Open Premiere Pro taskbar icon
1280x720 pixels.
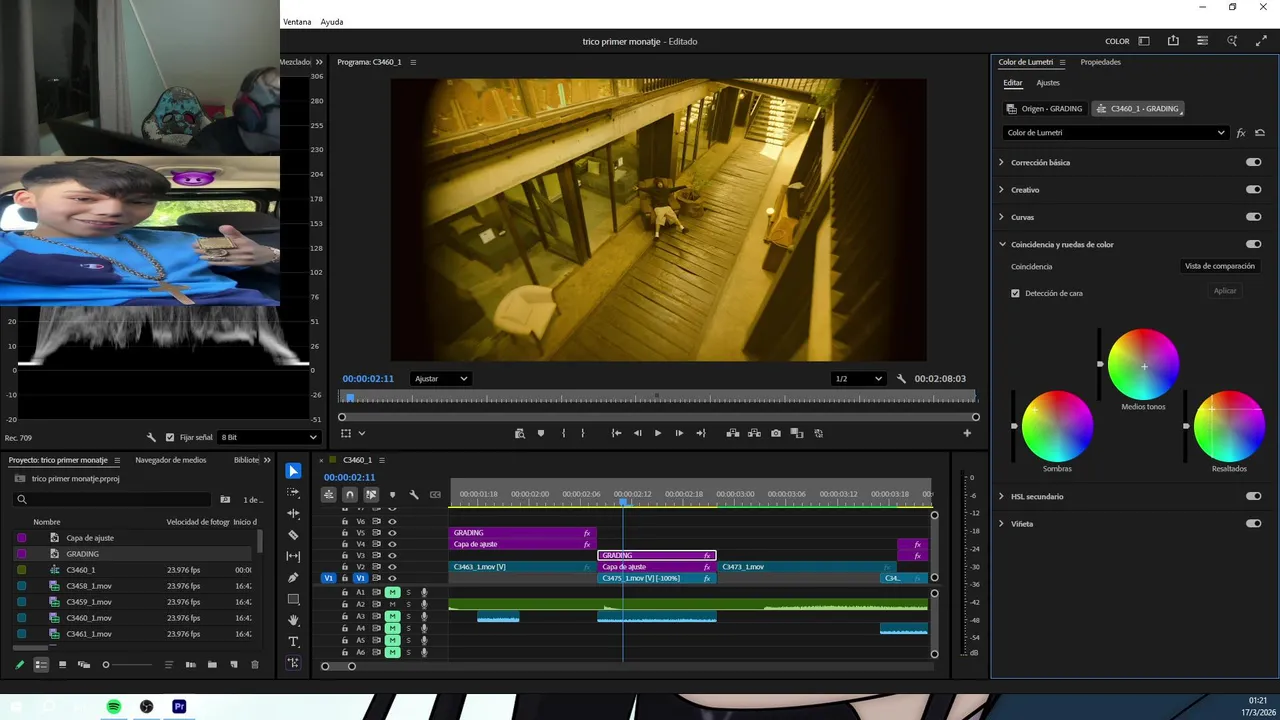click(x=179, y=706)
